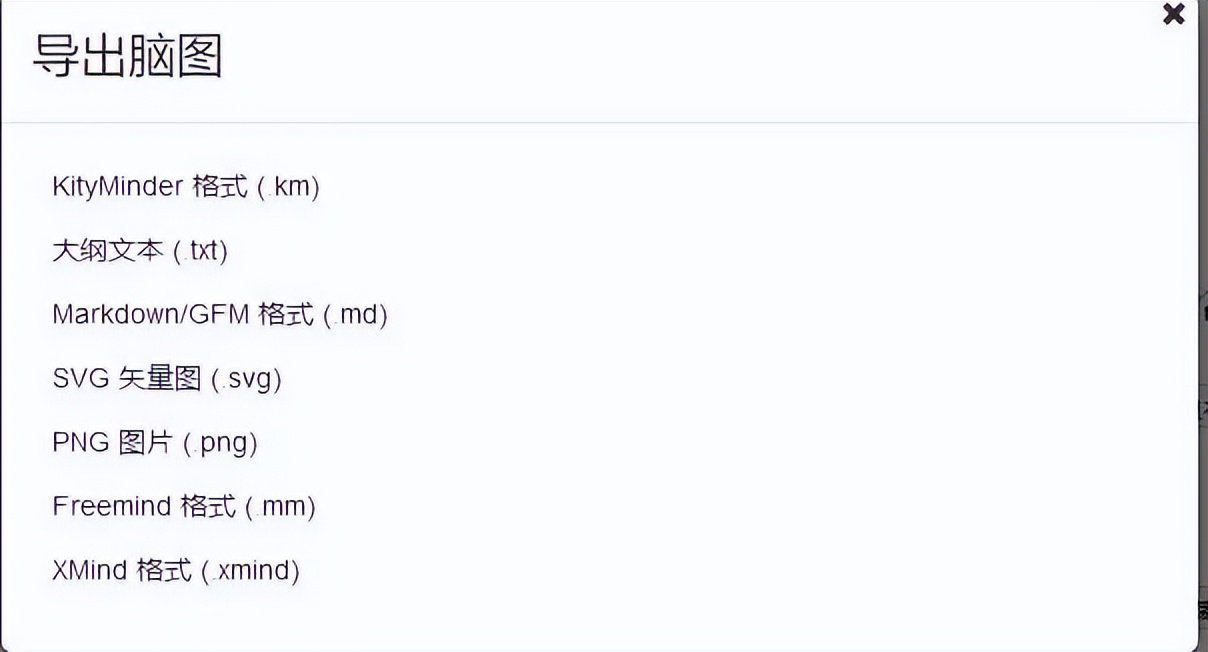Screen dimensions: 1208x652
Task: Select the .md Markdown entry
Action: 219,315
